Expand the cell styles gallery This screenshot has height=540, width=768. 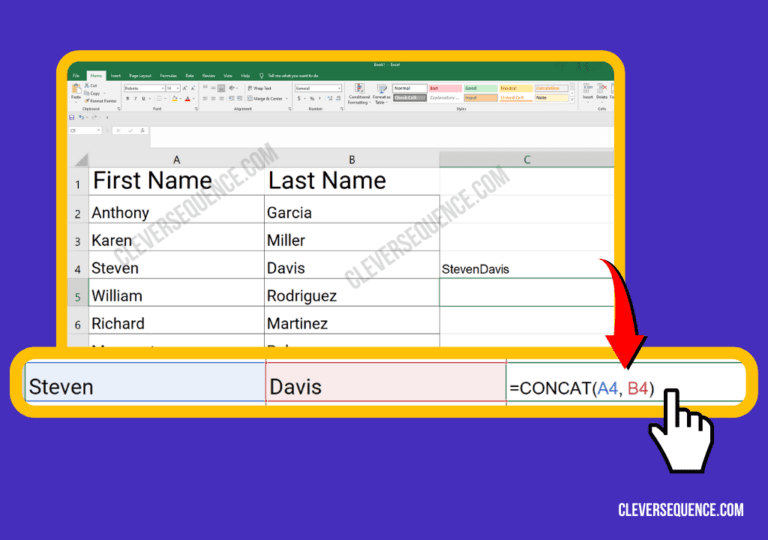coord(572,100)
